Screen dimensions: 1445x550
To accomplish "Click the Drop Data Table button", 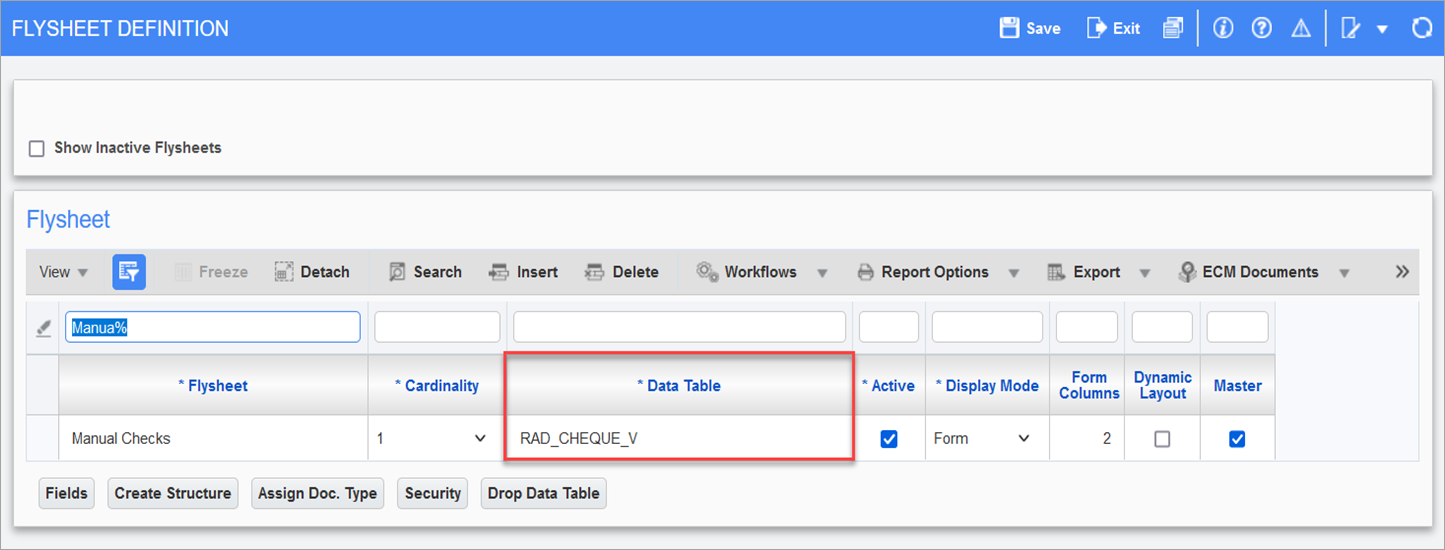I will tap(544, 493).
